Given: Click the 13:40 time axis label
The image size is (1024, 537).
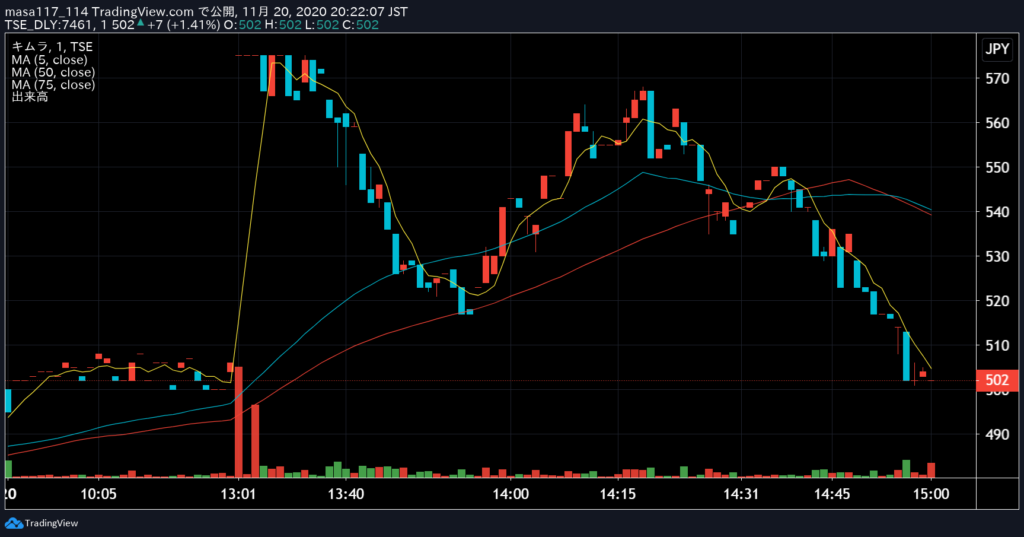Looking at the screenshot, I should pyautogui.click(x=346, y=494).
